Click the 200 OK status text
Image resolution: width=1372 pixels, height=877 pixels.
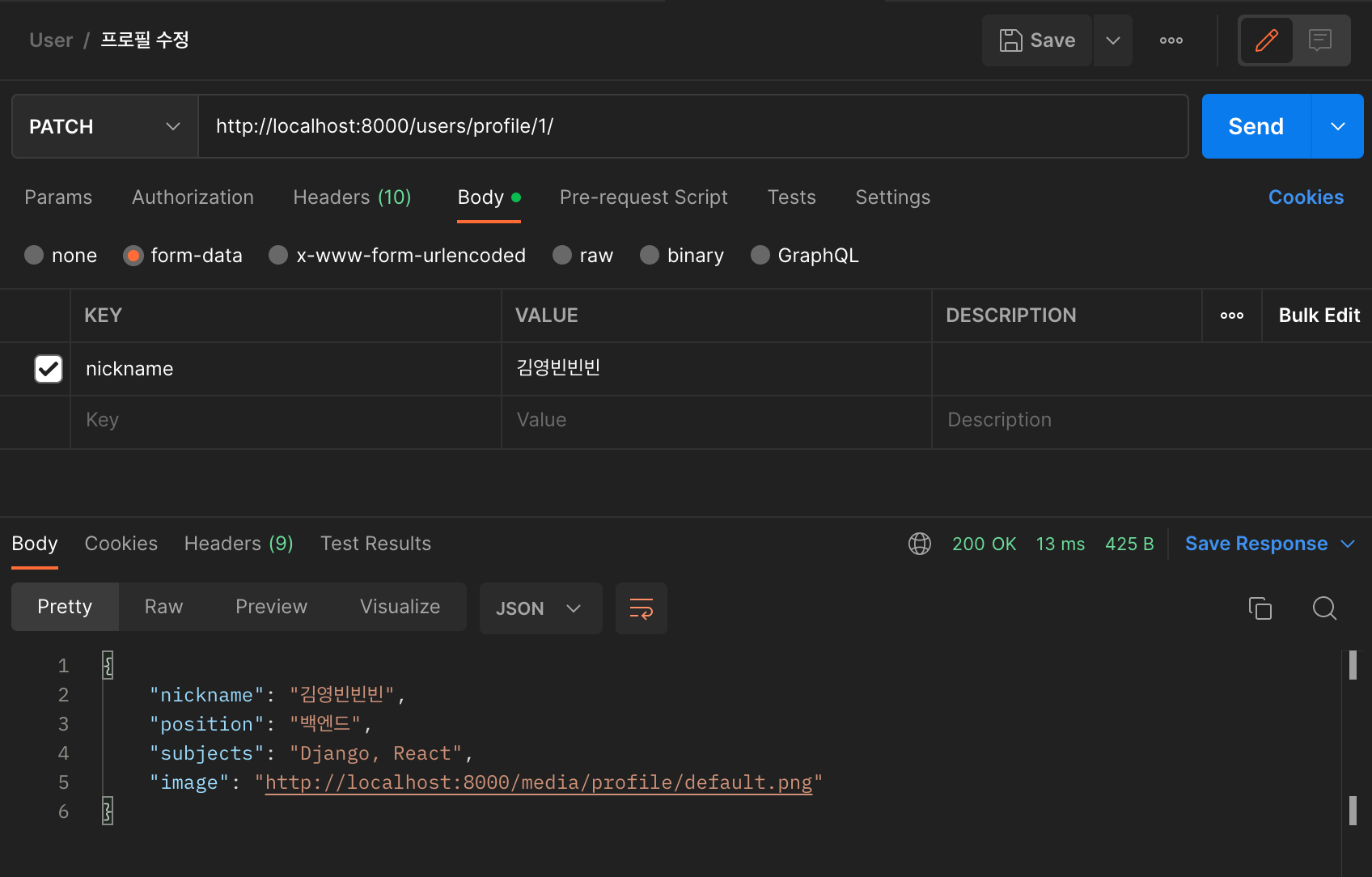click(984, 544)
